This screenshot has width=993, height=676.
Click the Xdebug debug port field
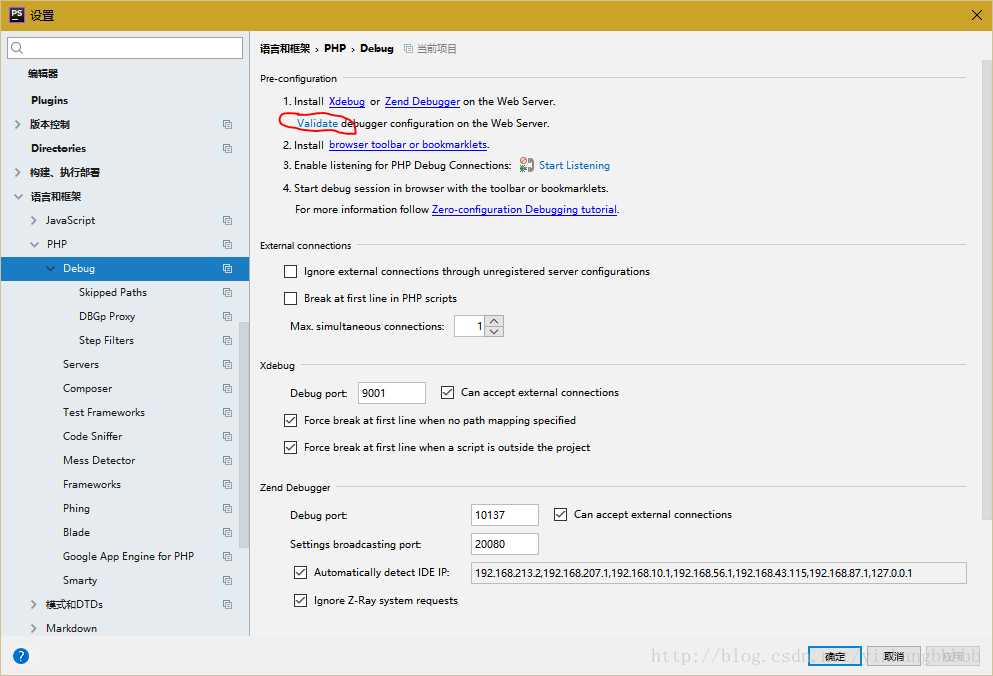pos(391,393)
